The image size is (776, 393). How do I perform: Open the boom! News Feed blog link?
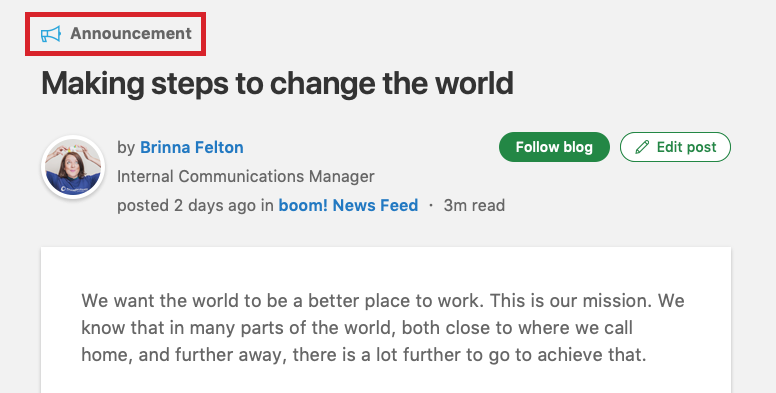point(348,205)
